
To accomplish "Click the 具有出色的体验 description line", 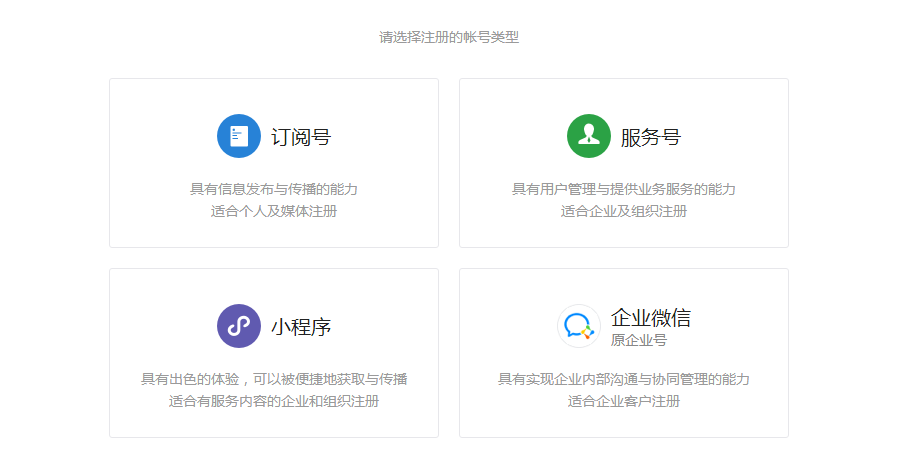I will click(274, 379).
